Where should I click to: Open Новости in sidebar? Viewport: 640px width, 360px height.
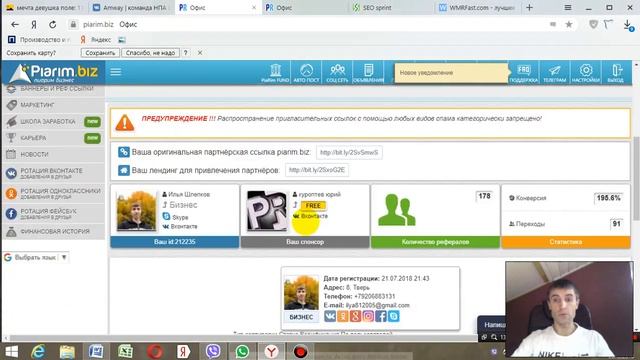(x=53, y=154)
